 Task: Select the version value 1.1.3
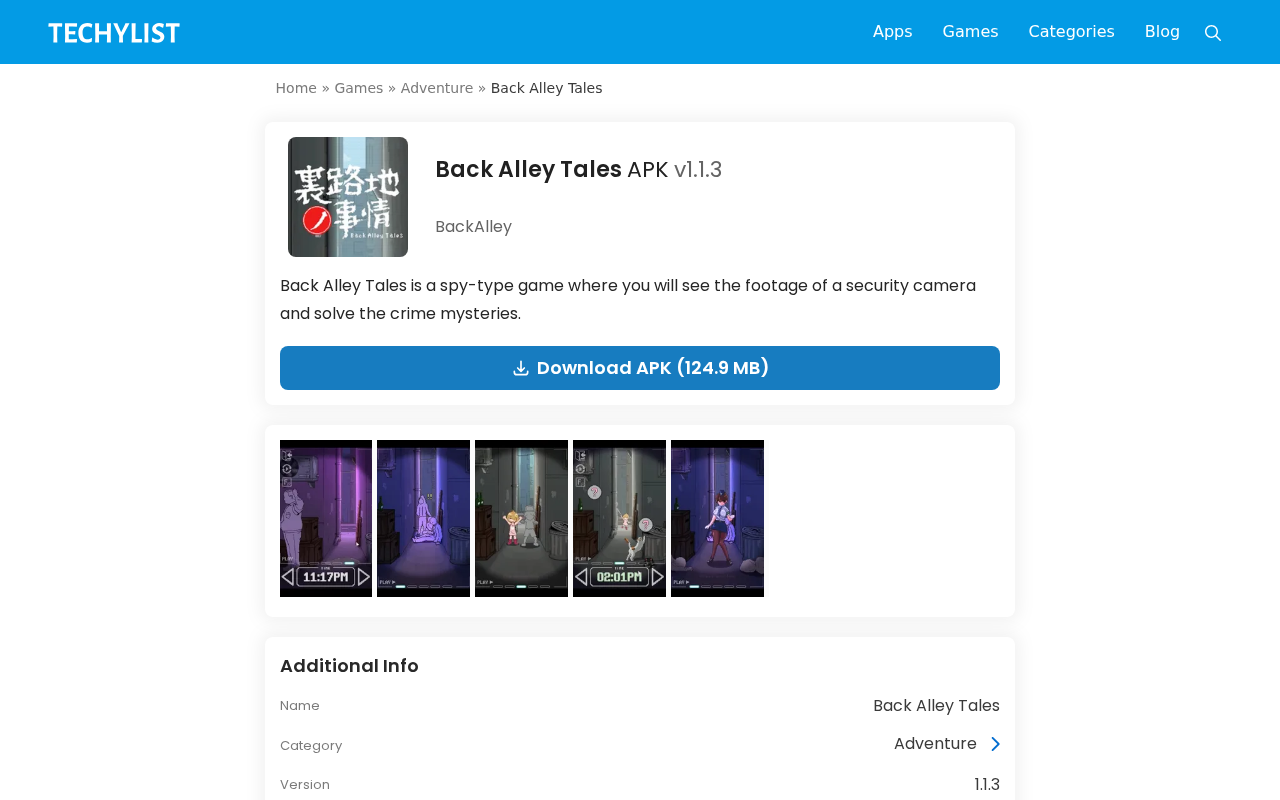987,785
